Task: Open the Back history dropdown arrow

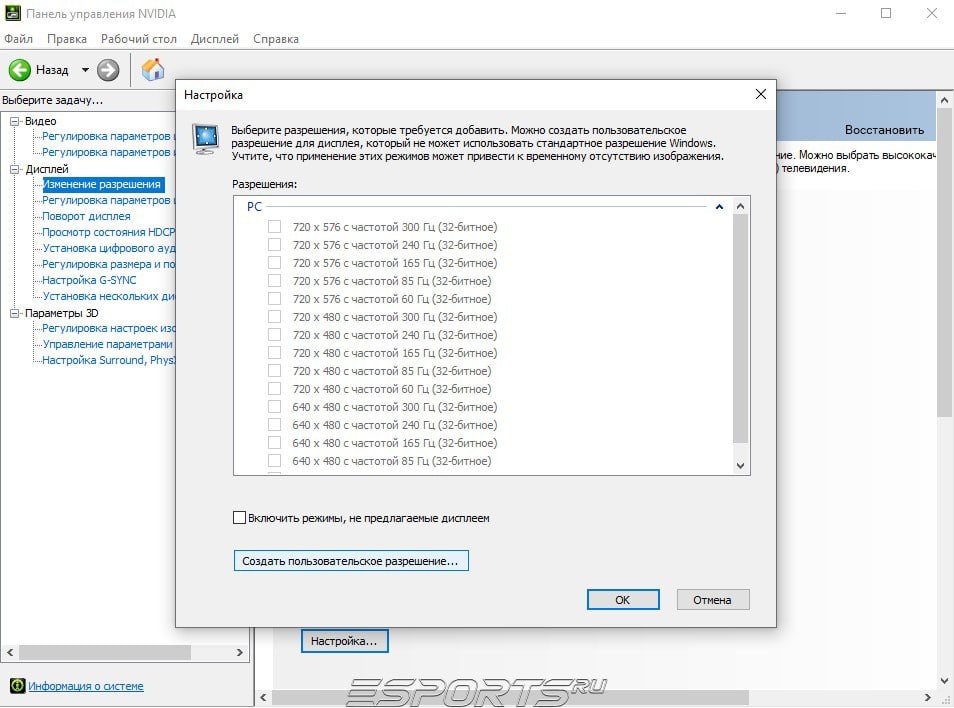Action: pyautogui.click(x=85, y=70)
